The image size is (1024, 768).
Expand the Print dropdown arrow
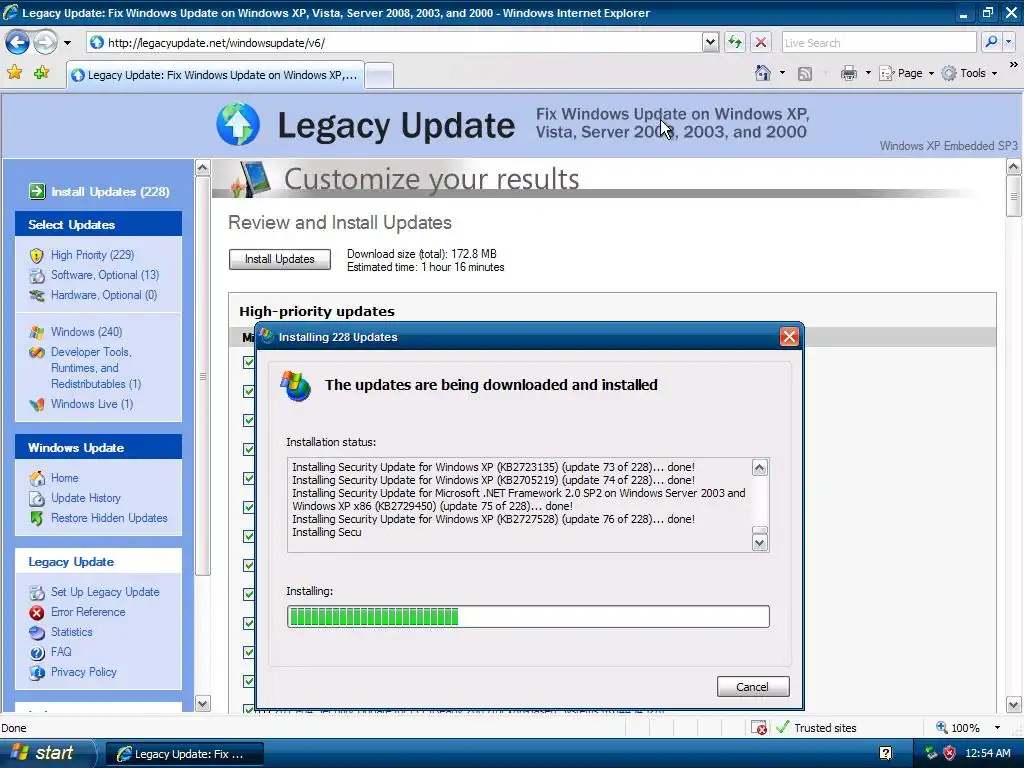coord(868,73)
